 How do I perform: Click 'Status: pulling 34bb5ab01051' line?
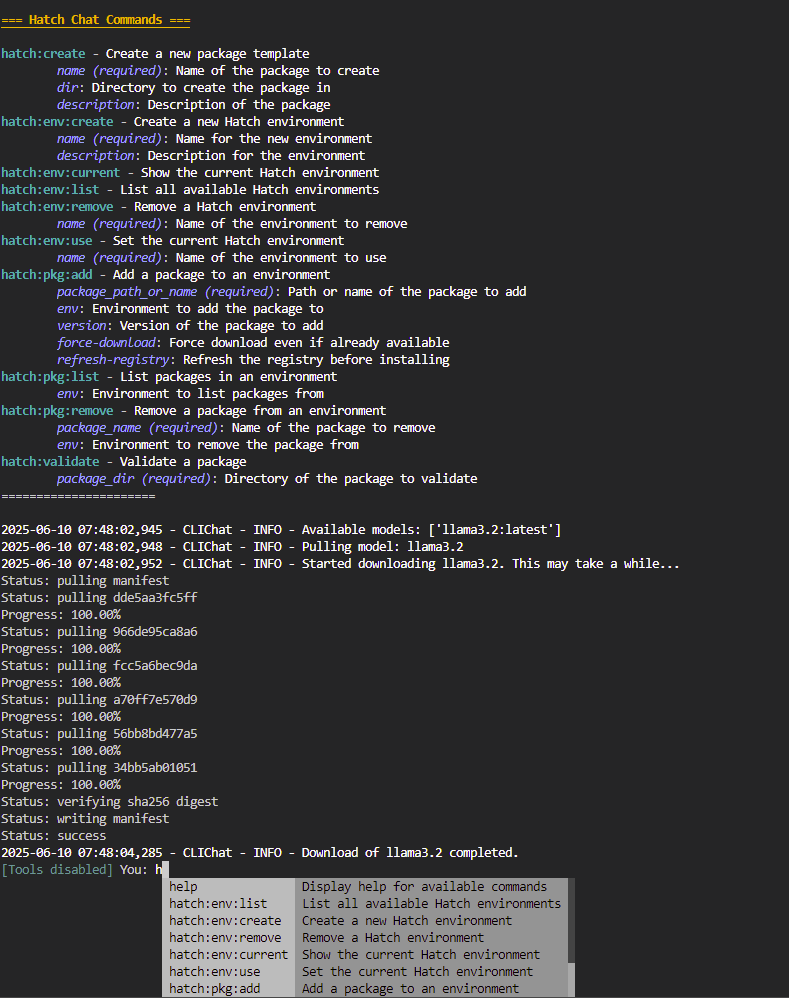(99, 768)
